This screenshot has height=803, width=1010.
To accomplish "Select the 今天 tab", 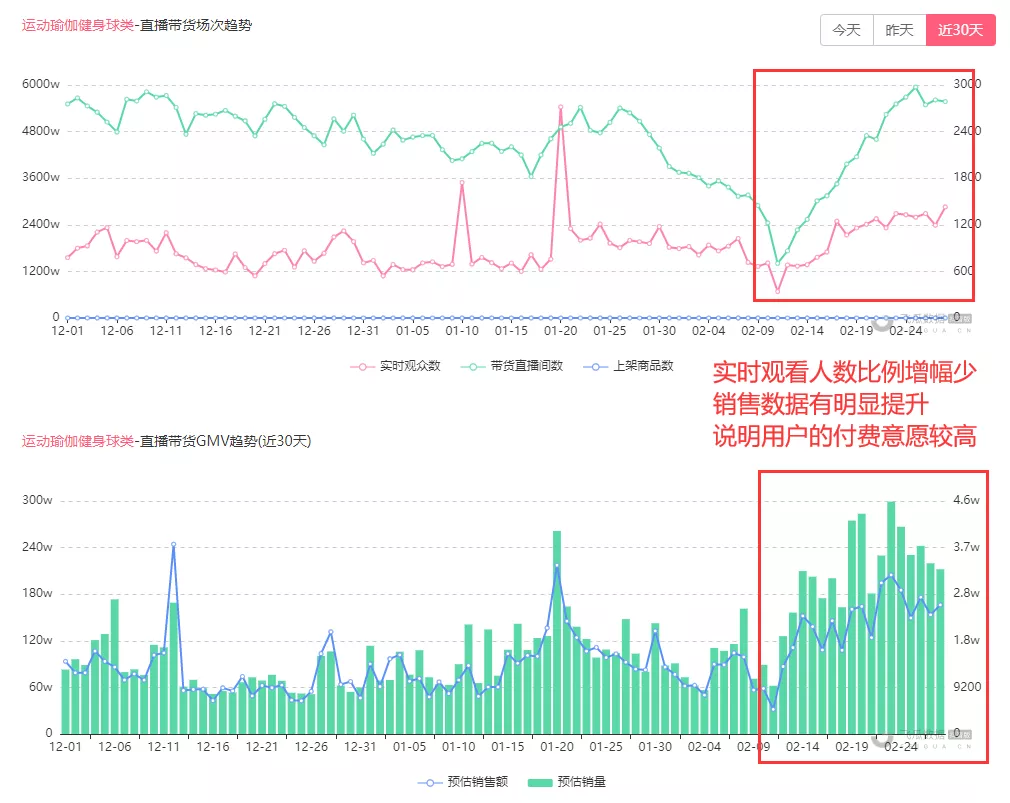I will coord(846,30).
